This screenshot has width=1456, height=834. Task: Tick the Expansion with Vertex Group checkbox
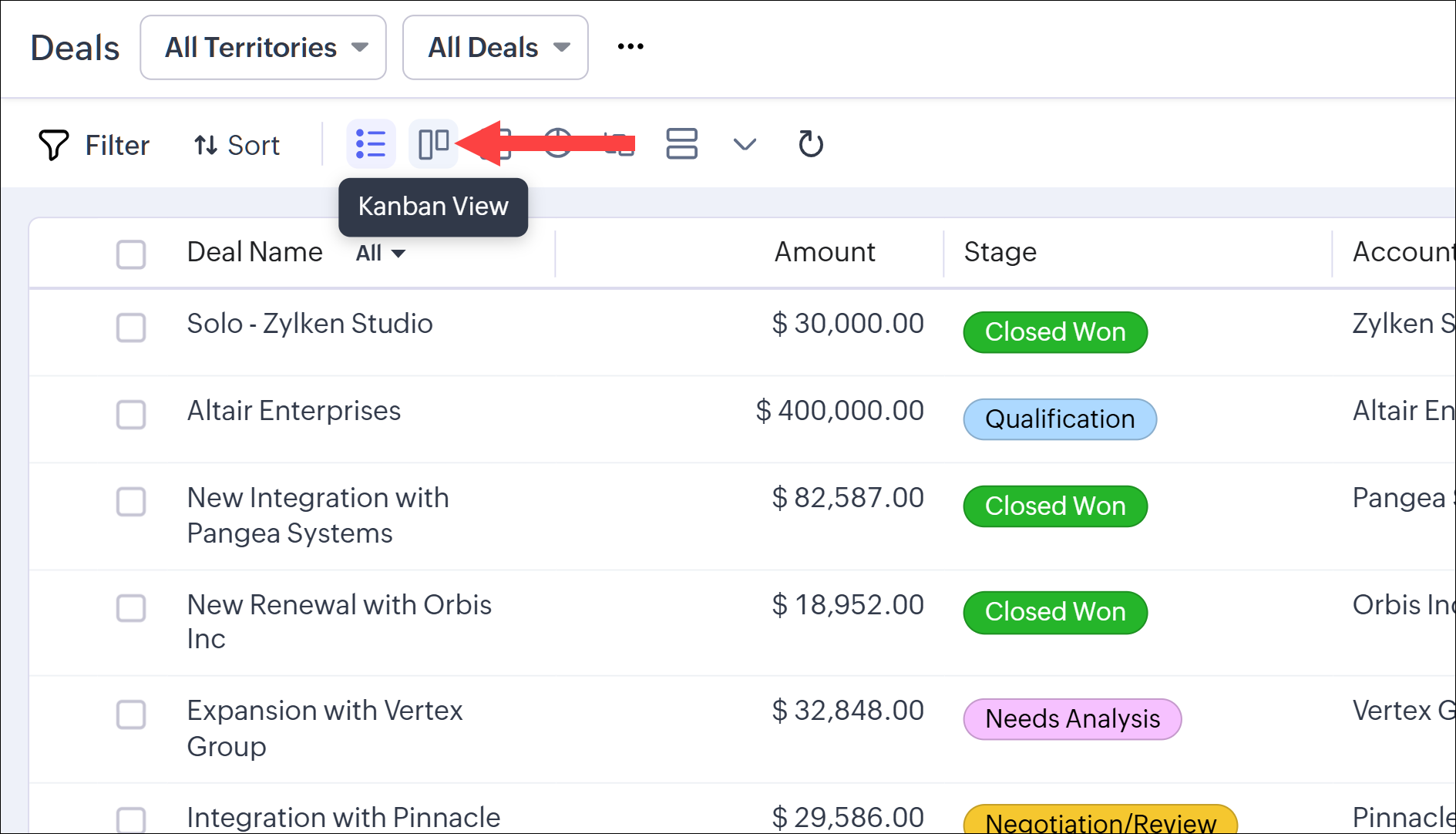point(131,715)
